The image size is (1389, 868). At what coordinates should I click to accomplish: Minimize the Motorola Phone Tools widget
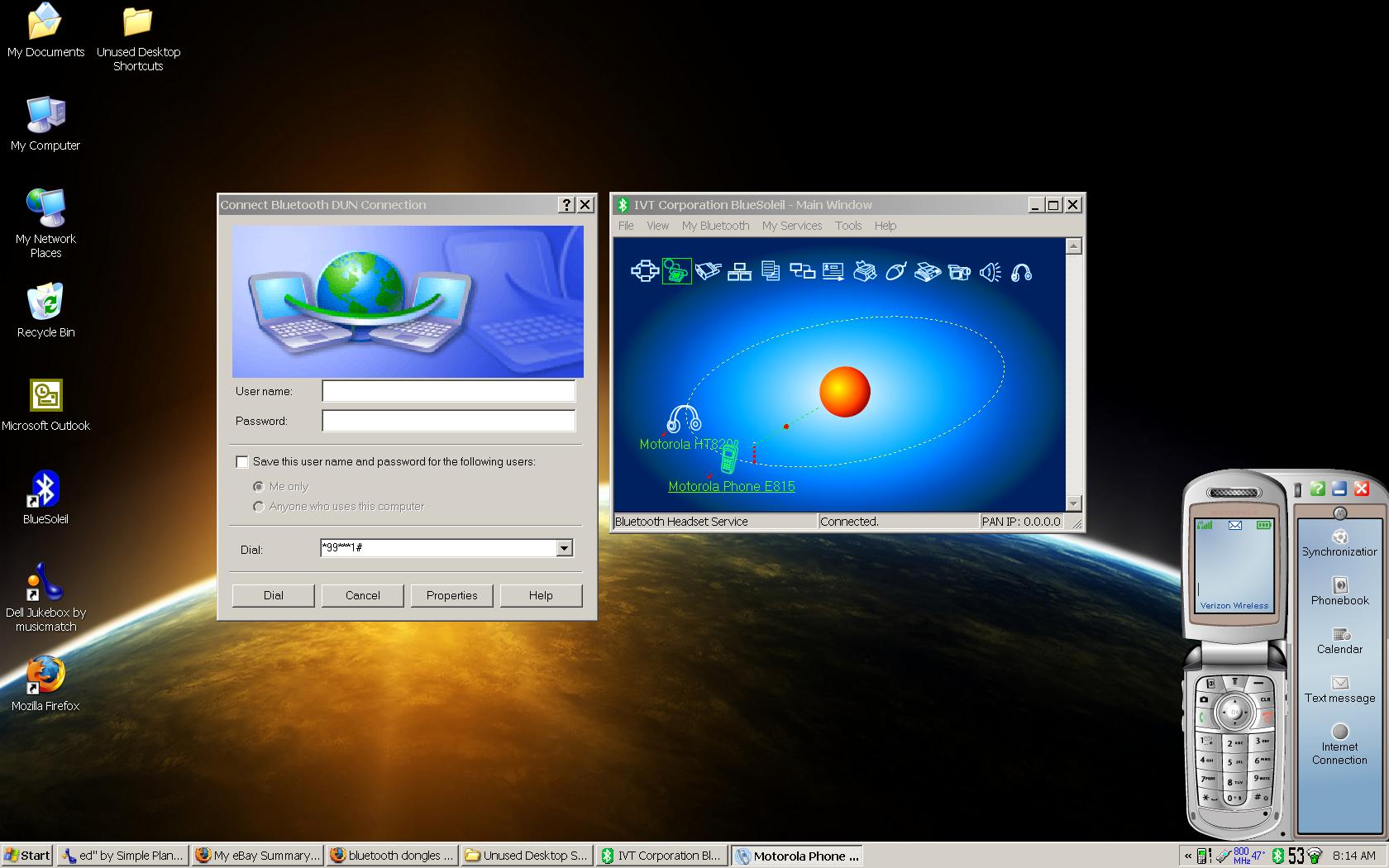coord(1339,489)
